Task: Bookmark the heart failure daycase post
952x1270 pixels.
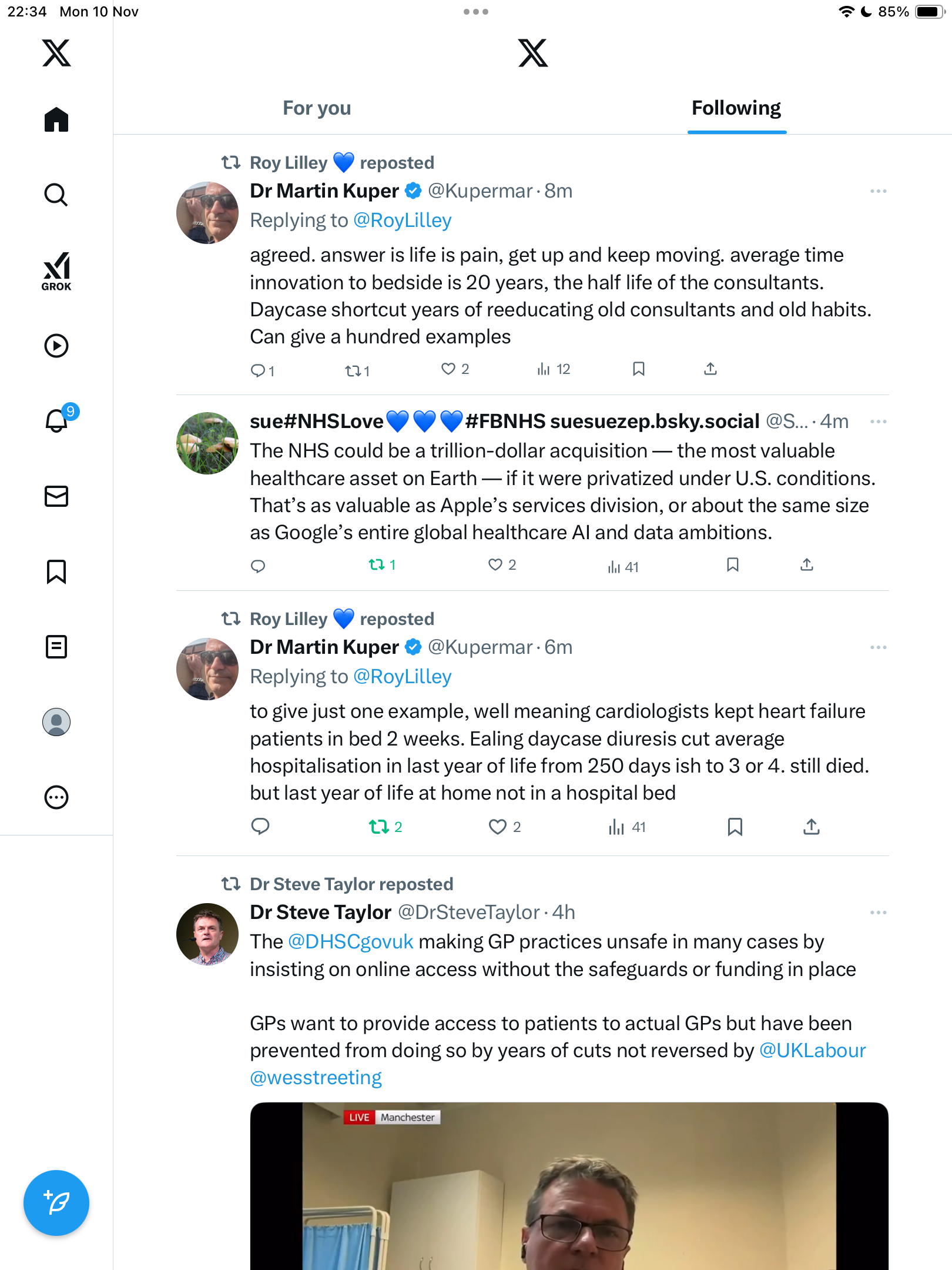Action: click(x=735, y=827)
